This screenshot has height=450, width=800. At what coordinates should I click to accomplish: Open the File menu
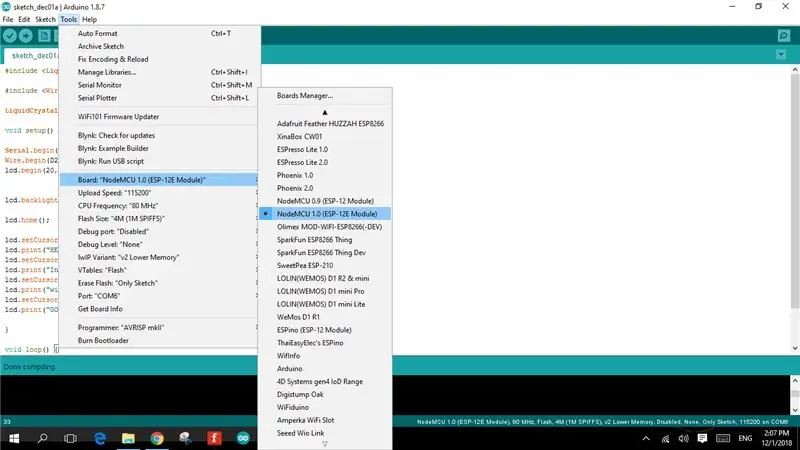(8, 19)
